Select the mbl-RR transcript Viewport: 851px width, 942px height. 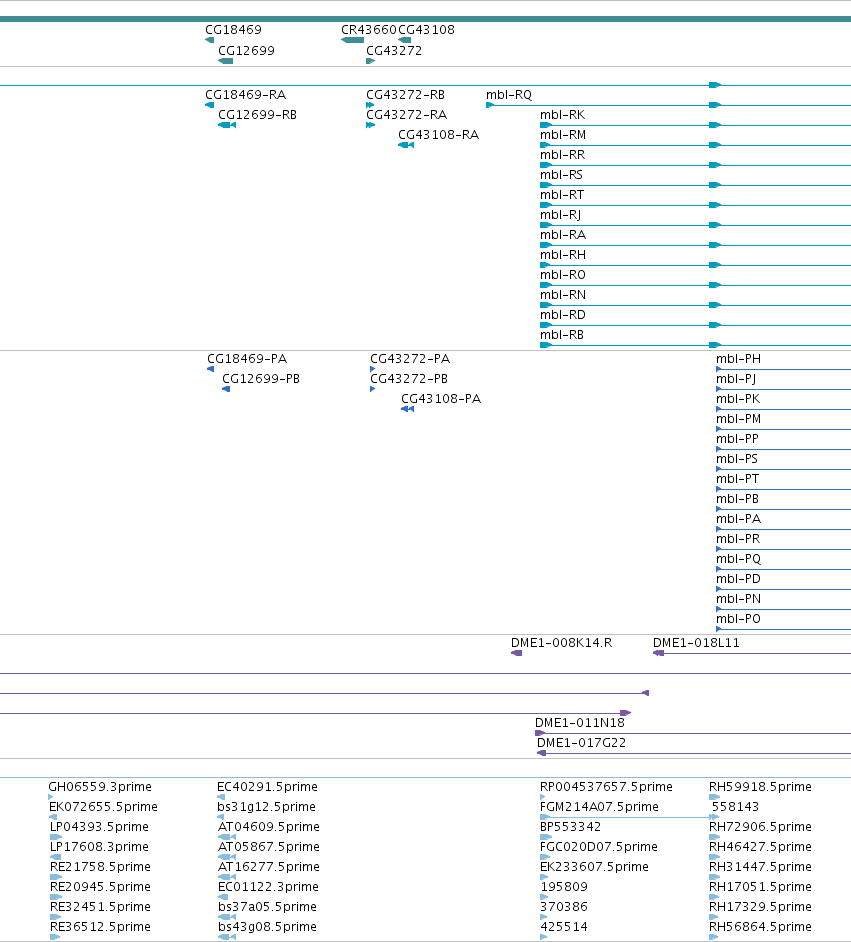[562, 154]
